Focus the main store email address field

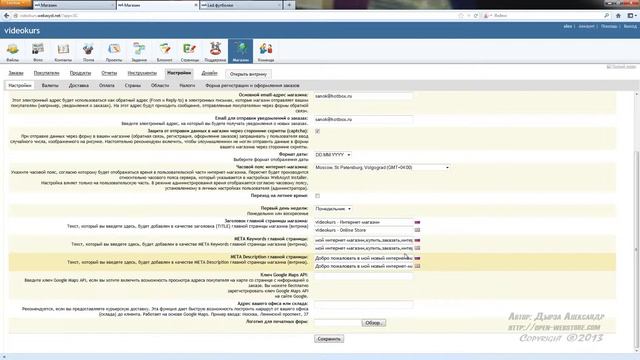tap(363, 96)
